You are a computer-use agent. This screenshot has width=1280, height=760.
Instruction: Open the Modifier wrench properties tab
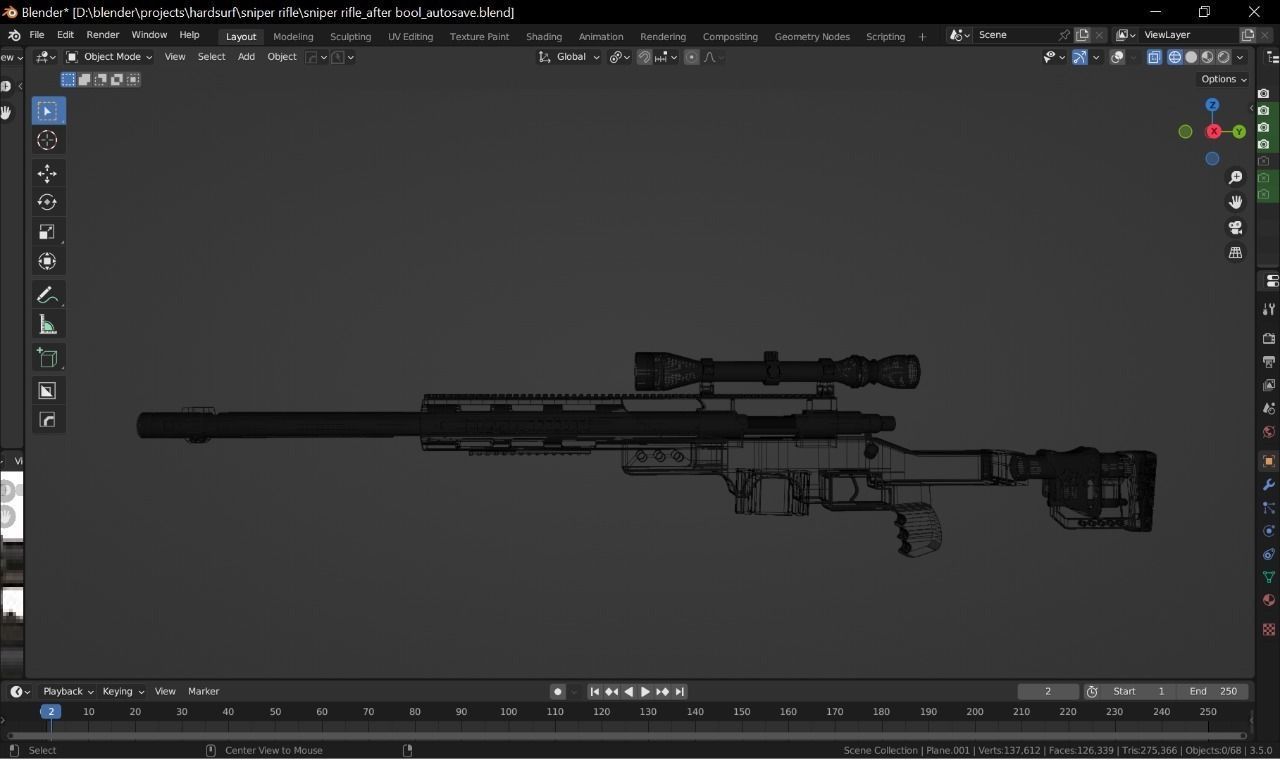[1269, 484]
